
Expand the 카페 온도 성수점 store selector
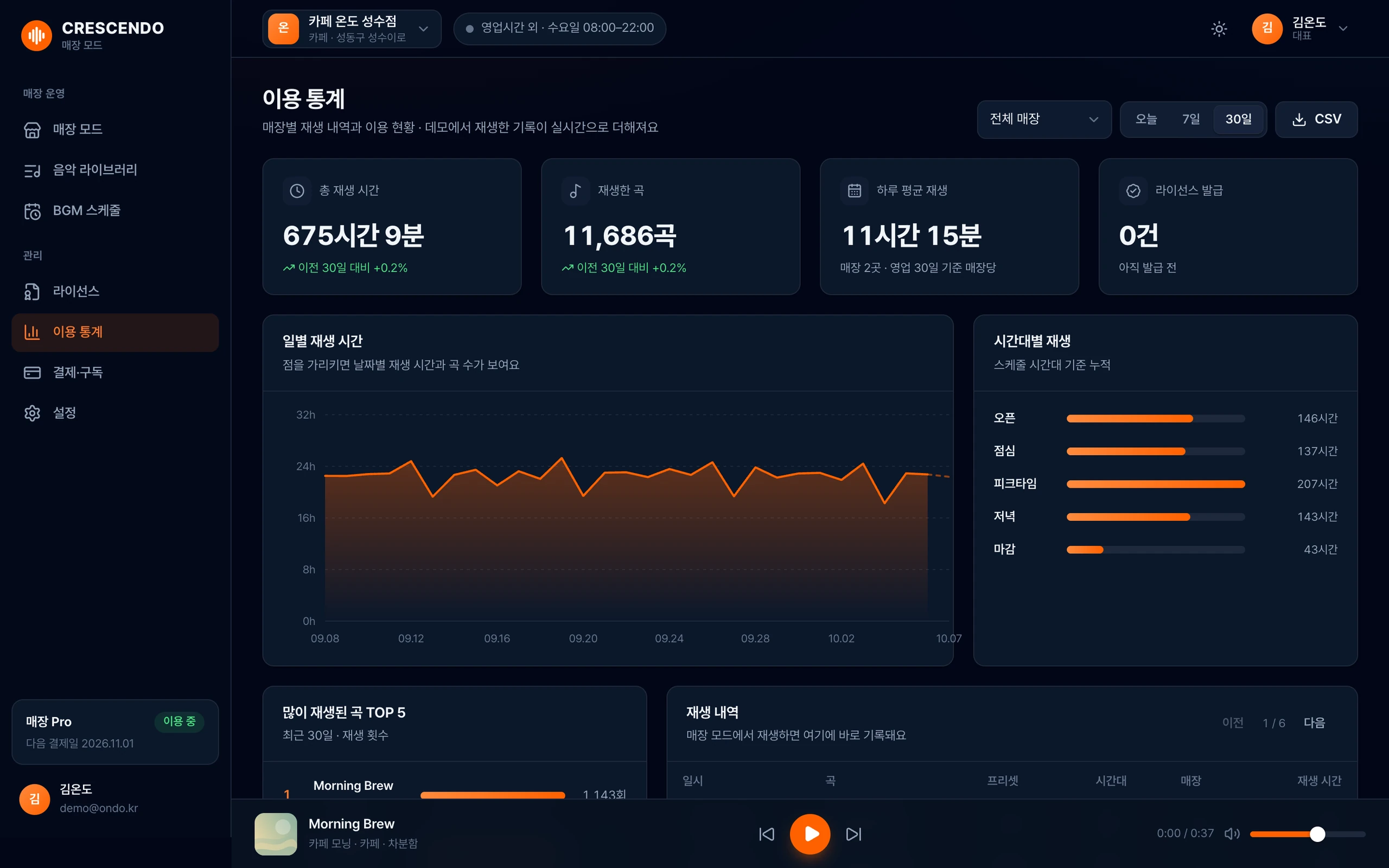(352, 29)
